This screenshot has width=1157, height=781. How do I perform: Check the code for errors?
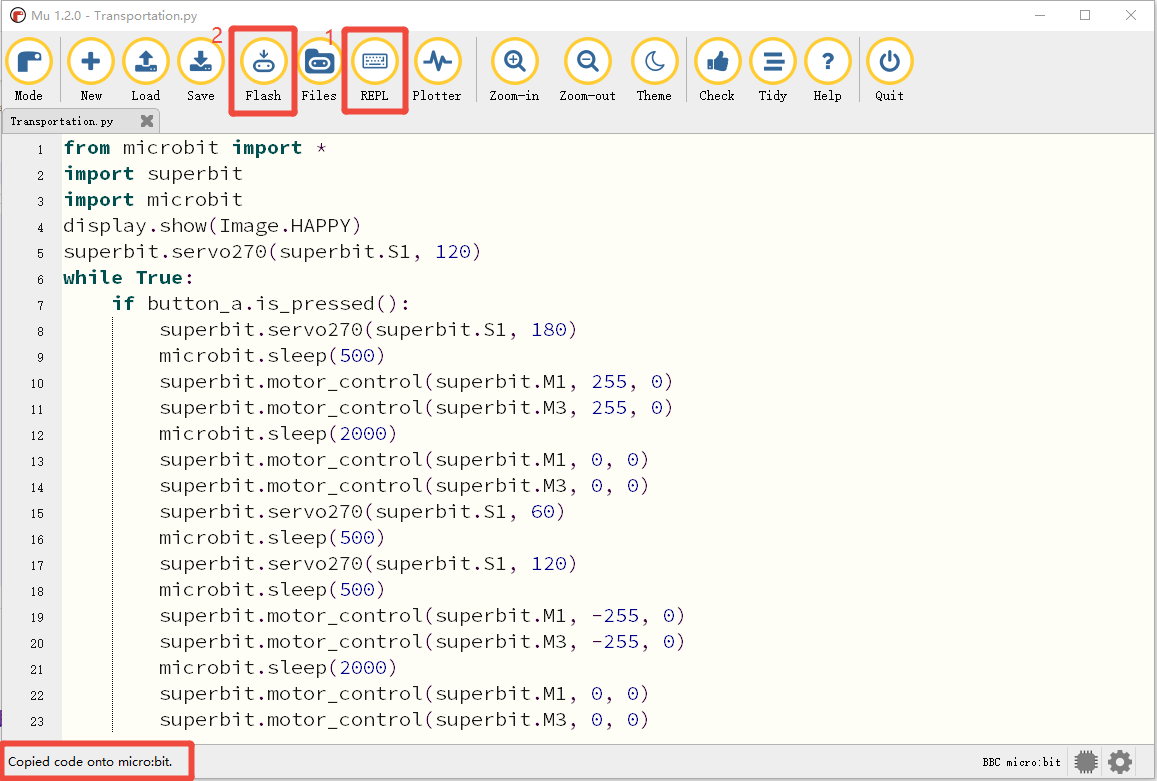pyautogui.click(x=717, y=70)
